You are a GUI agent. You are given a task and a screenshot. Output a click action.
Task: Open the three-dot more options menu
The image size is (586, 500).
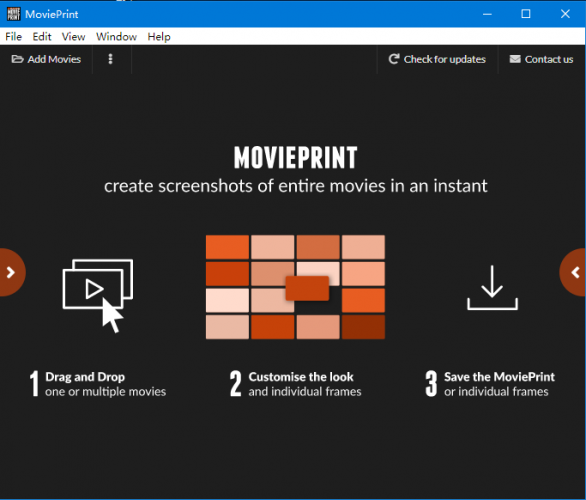[x=110, y=59]
